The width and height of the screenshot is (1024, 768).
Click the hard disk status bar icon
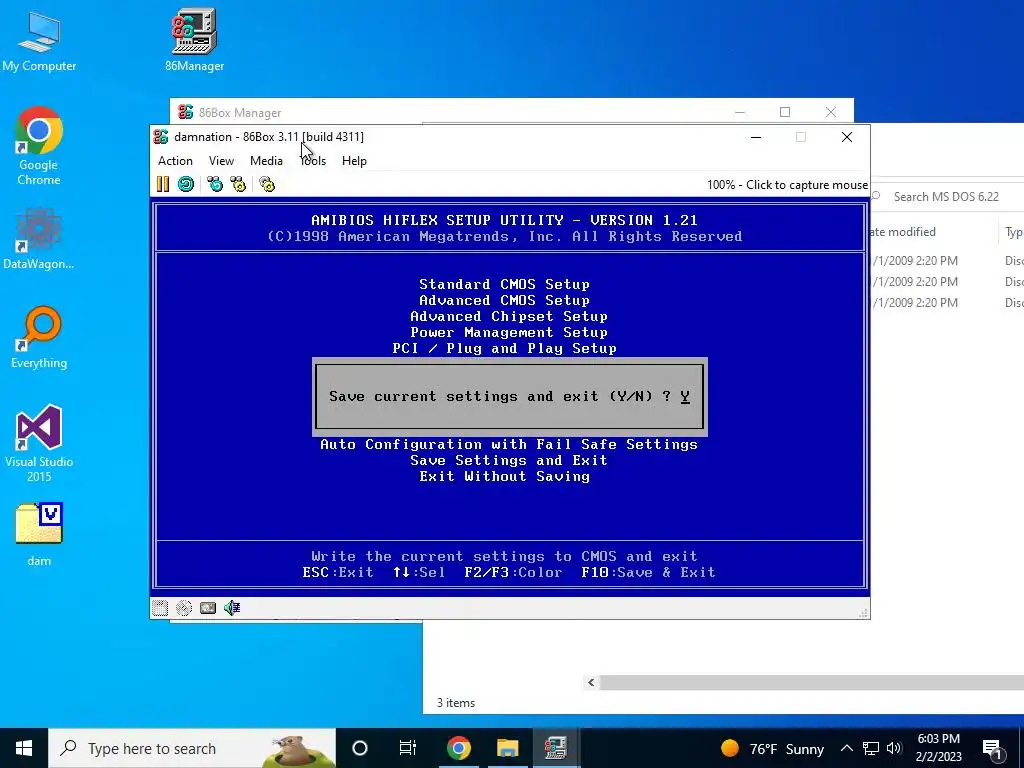pos(208,608)
